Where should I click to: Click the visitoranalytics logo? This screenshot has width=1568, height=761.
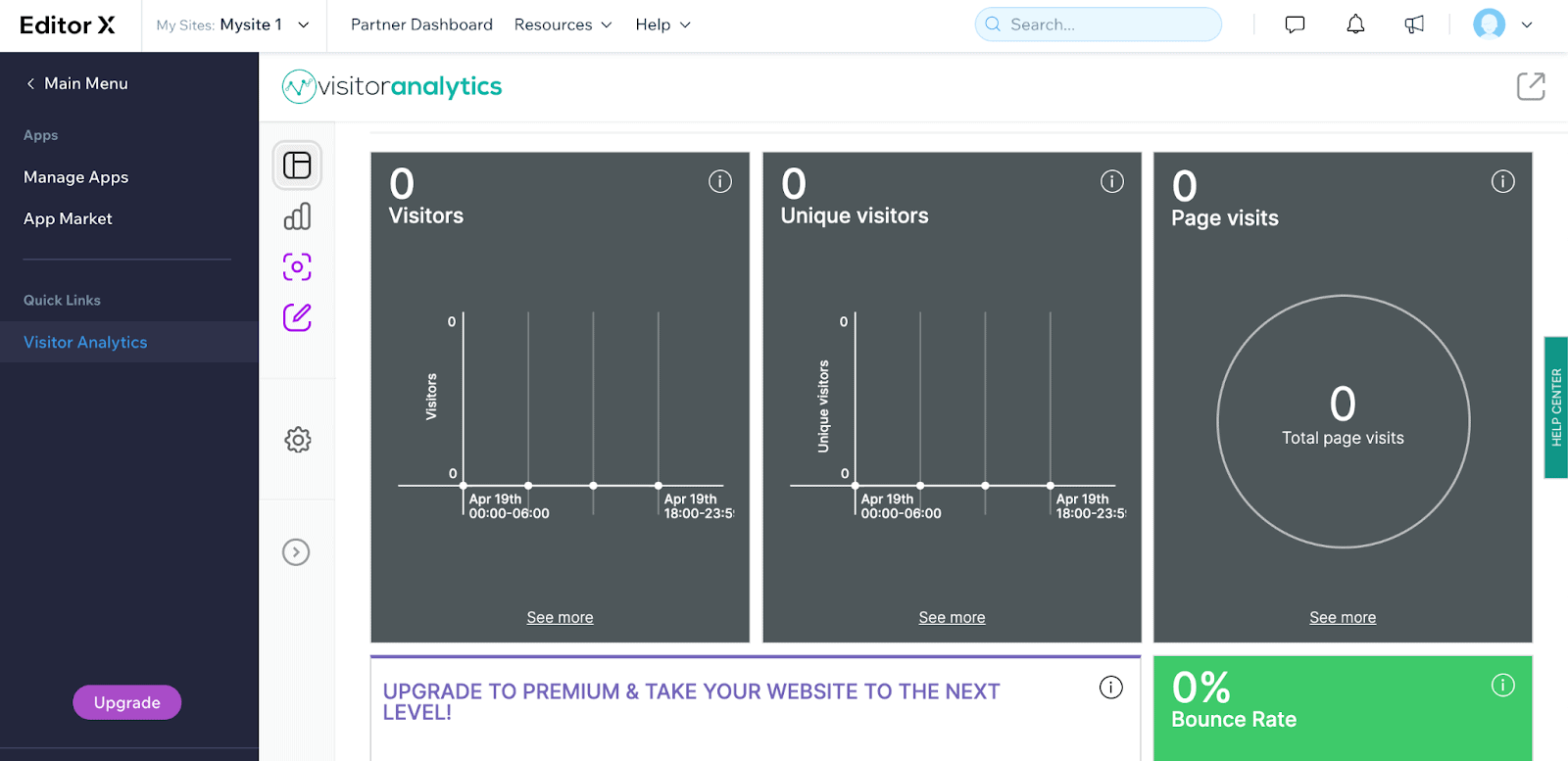click(x=392, y=86)
